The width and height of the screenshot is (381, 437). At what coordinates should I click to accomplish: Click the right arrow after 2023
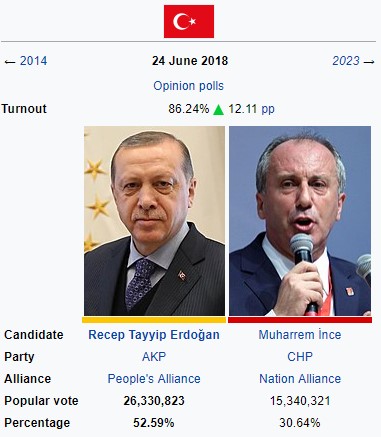coord(369,62)
